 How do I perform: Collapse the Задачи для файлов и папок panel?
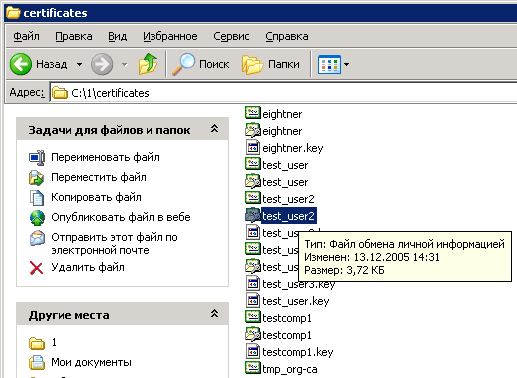point(215,129)
